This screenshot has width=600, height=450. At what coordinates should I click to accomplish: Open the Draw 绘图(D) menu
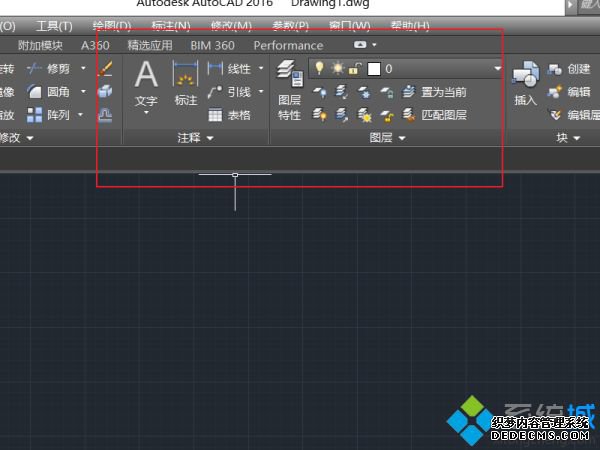112,26
